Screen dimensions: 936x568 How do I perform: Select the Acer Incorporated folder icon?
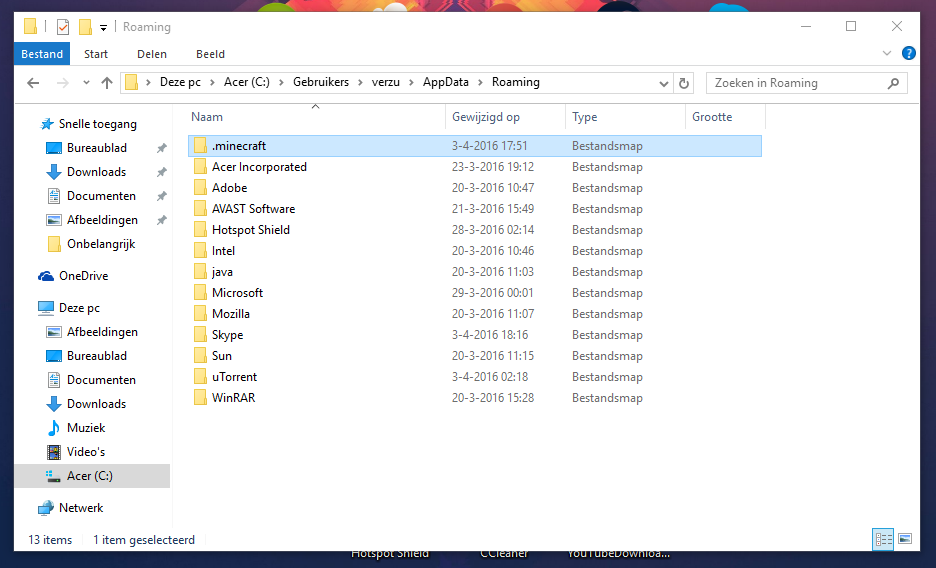click(x=201, y=166)
